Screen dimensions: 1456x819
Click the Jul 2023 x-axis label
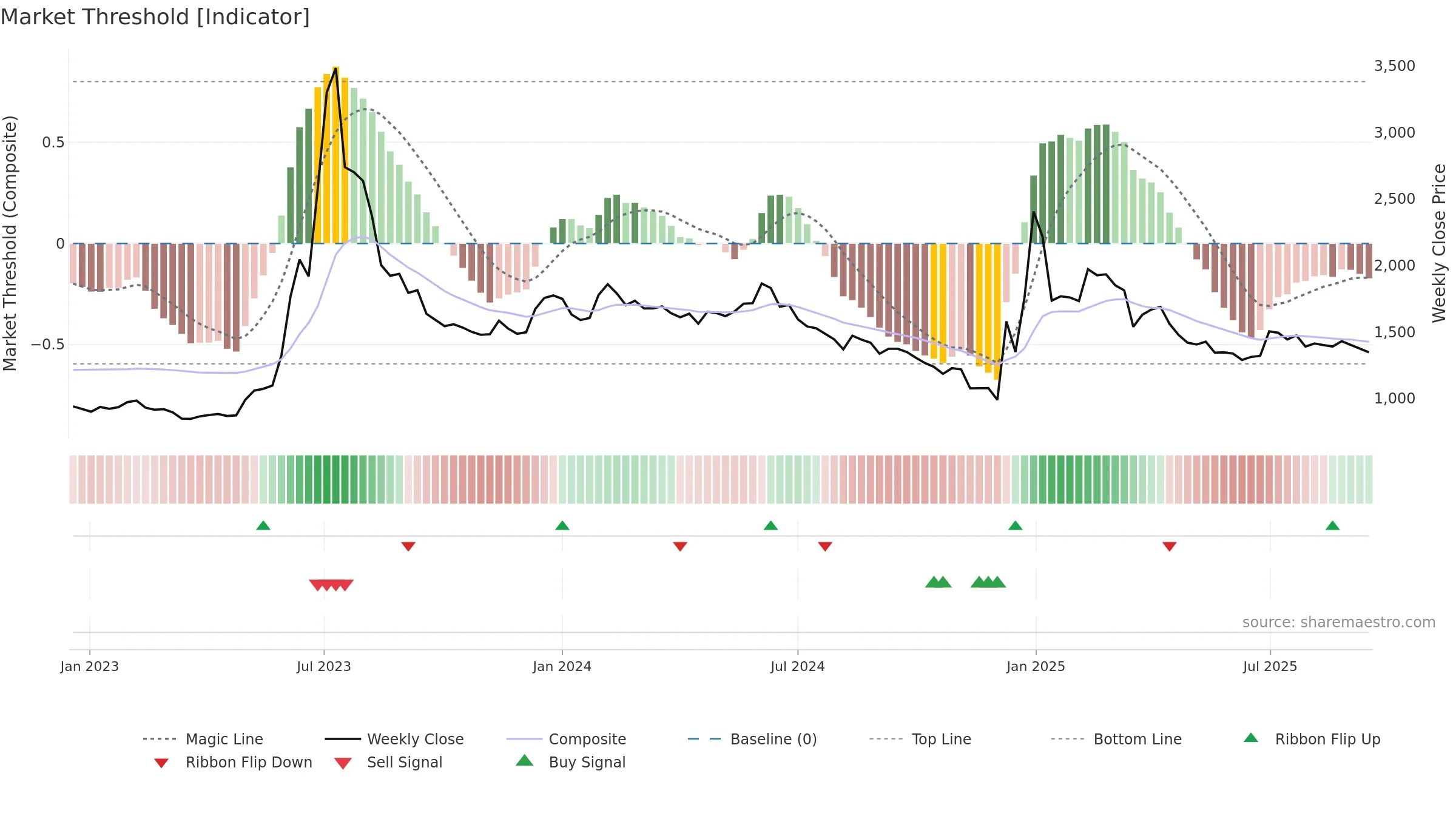pos(324,666)
